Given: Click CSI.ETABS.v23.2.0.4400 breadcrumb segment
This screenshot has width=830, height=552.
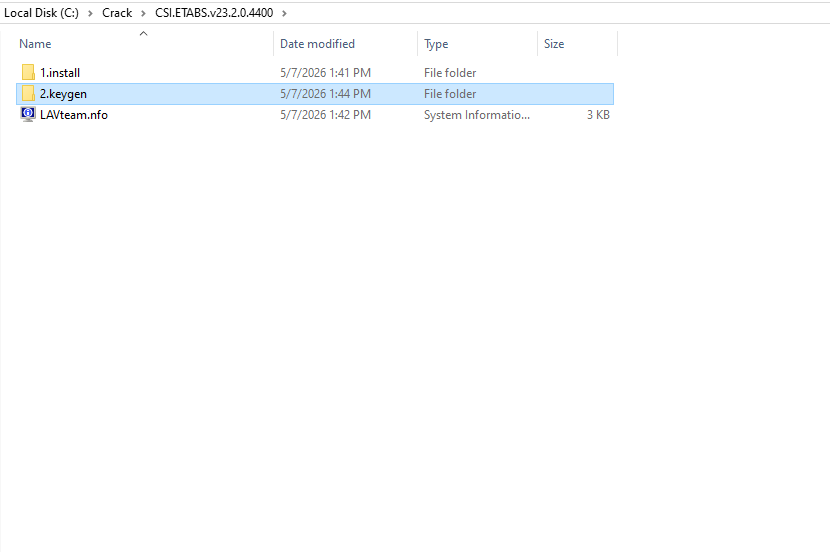Looking at the screenshot, I should 214,13.
